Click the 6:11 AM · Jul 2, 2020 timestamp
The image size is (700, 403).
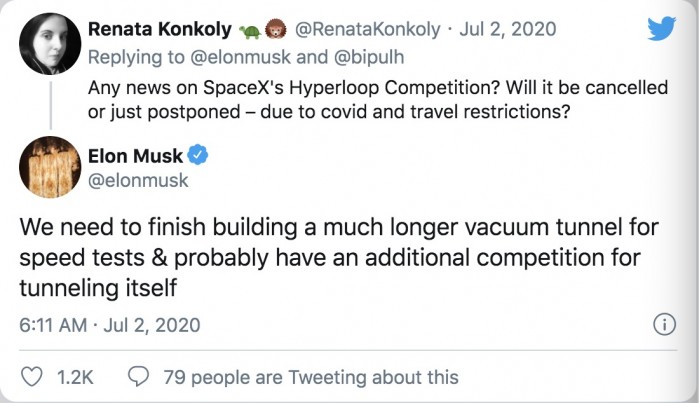pos(110,325)
